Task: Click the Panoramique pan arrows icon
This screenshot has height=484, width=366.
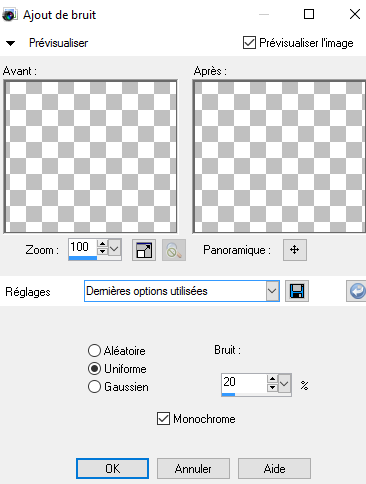Action: [x=295, y=250]
